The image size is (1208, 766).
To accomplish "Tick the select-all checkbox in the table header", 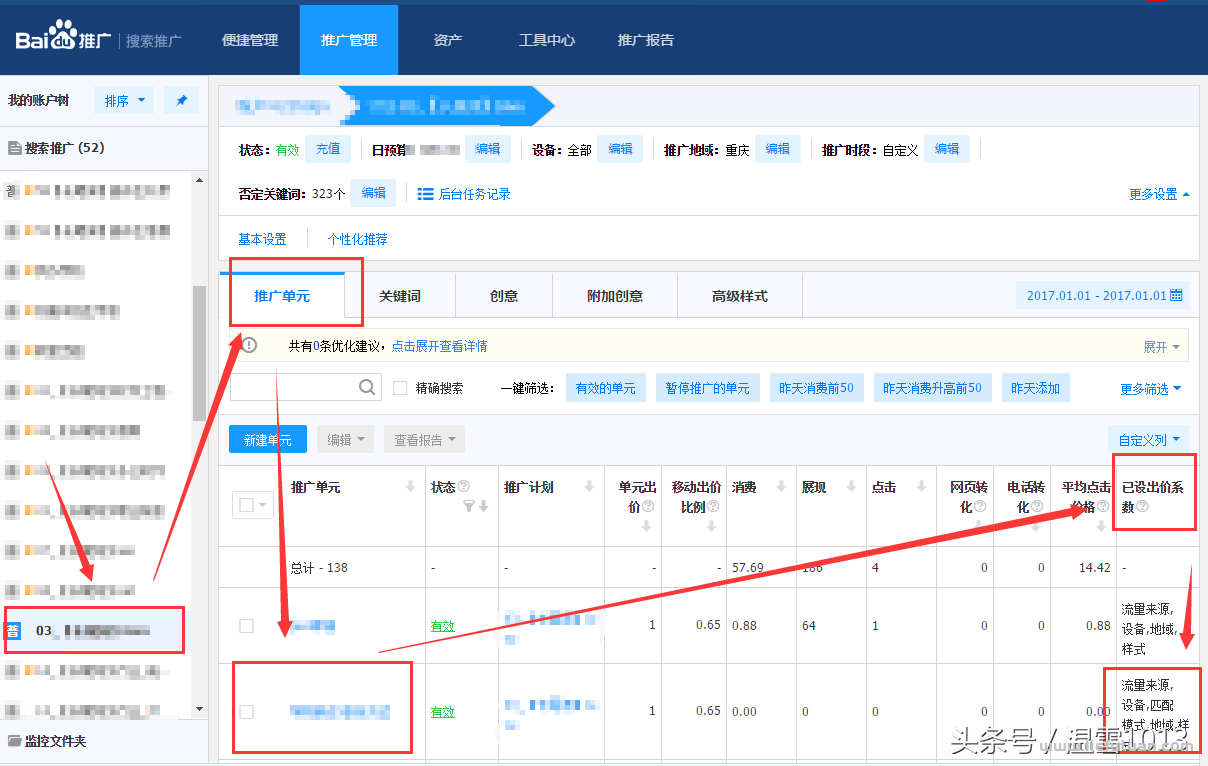I will 246,506.
